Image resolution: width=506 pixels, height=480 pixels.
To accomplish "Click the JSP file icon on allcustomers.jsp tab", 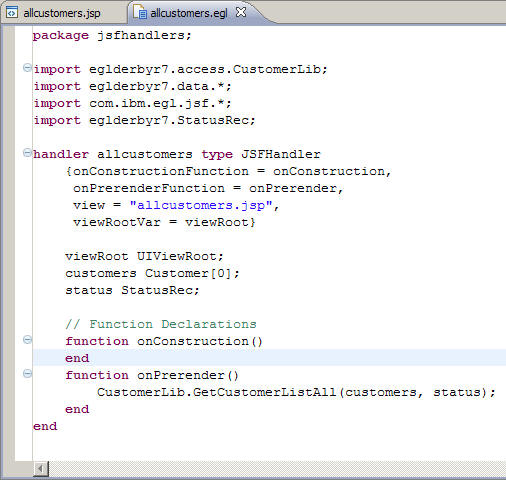I will coord(12,13).
